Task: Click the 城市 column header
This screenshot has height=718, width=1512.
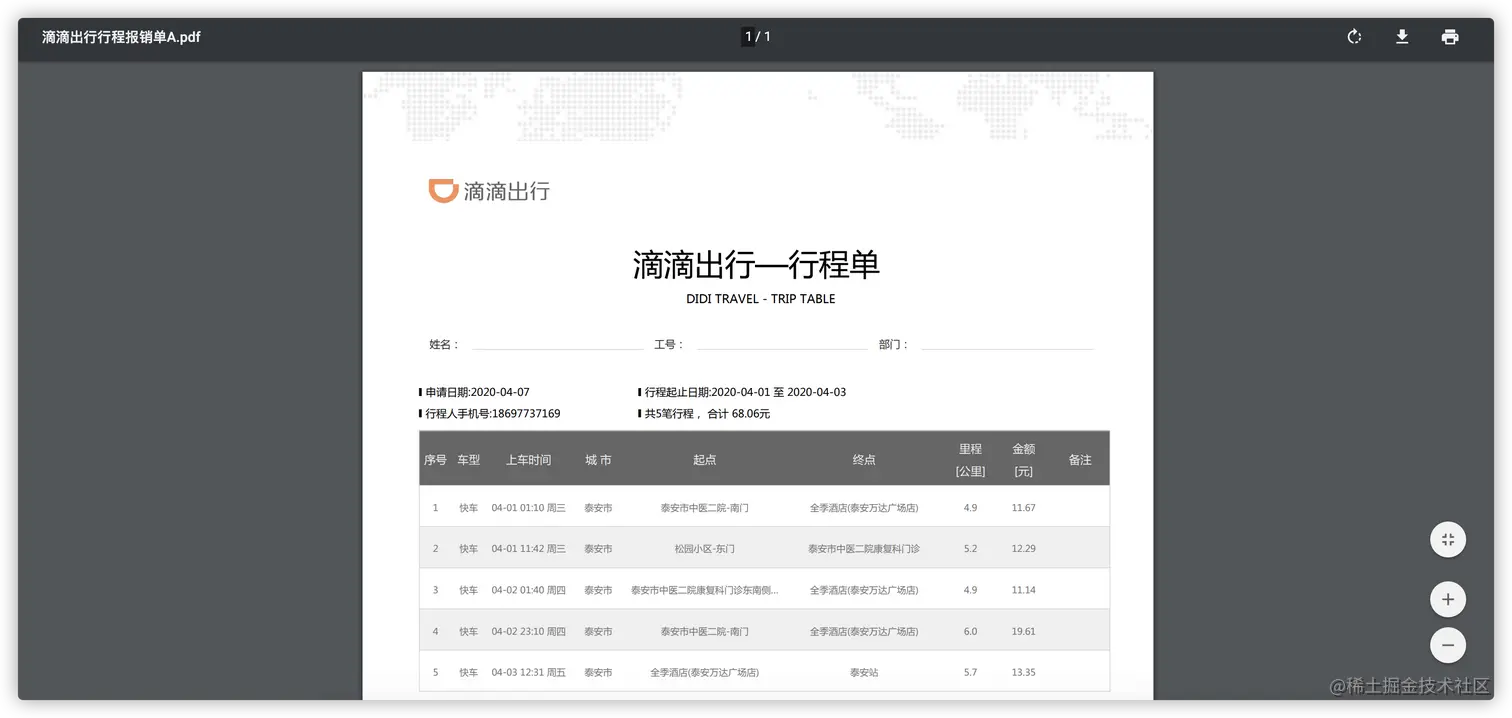Action: point(598,460)
